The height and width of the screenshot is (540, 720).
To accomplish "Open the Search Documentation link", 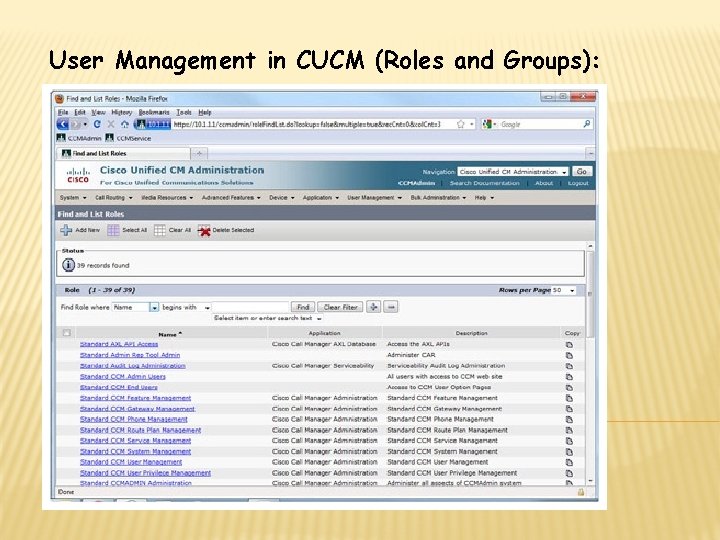I will [484, 183].
